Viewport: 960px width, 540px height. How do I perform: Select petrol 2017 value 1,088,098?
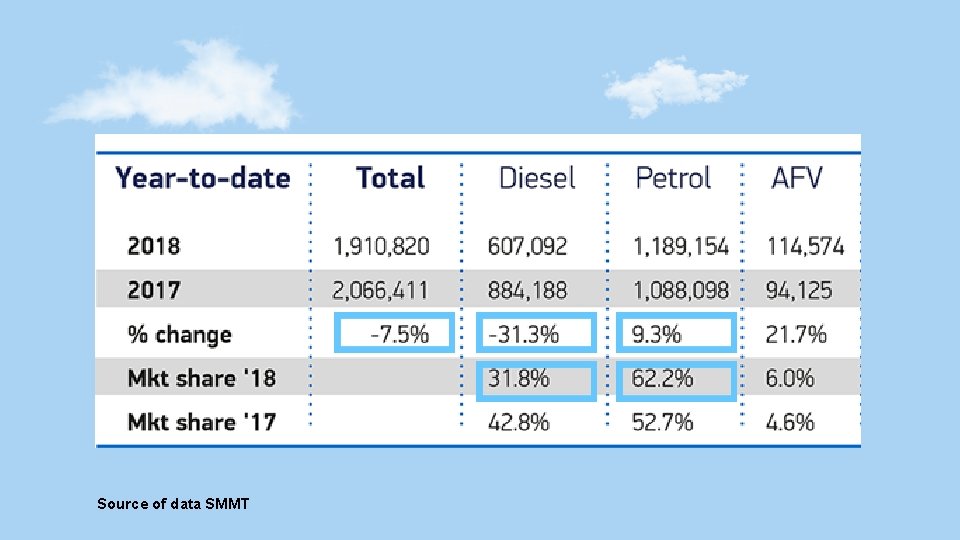click(x=680, y=290)
